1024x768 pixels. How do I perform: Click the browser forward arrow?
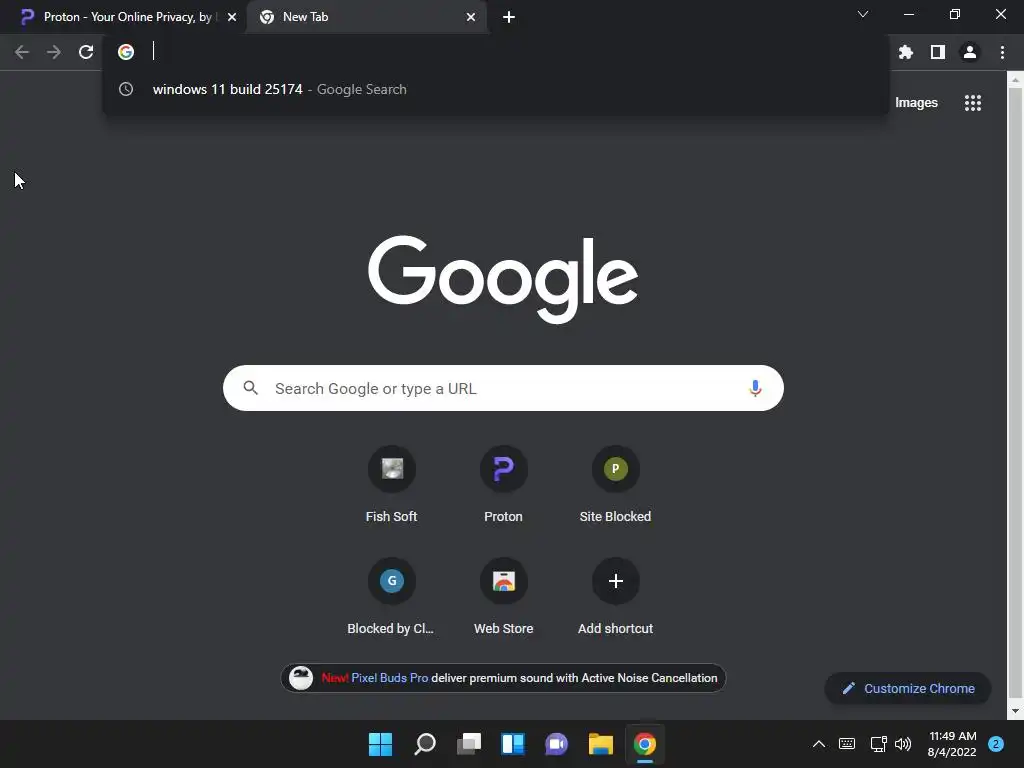pos(54,52)
